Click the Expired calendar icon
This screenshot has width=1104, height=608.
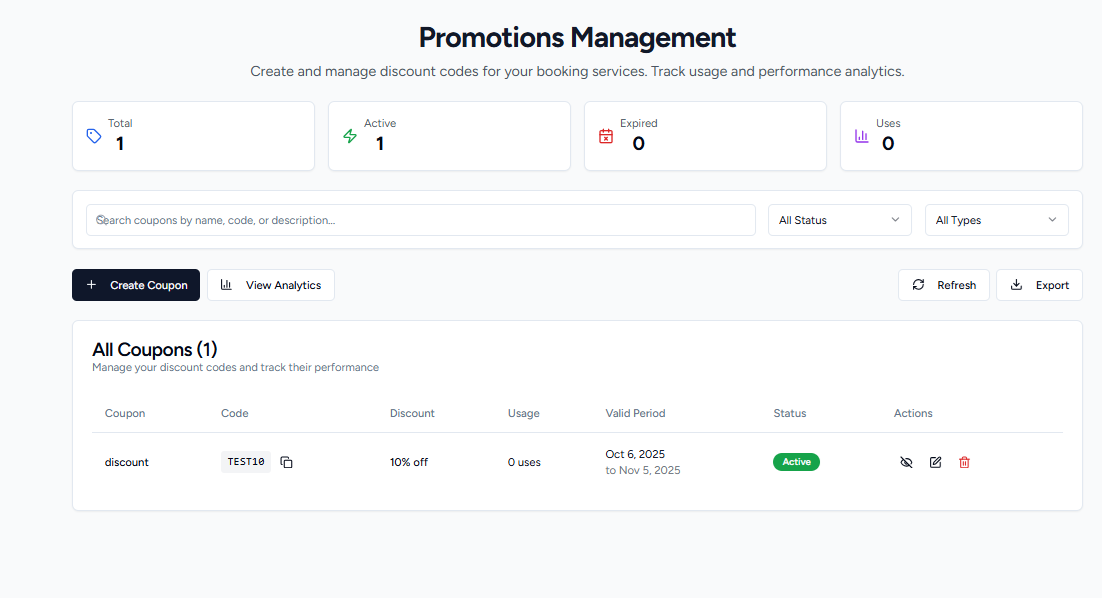[606, 136]
